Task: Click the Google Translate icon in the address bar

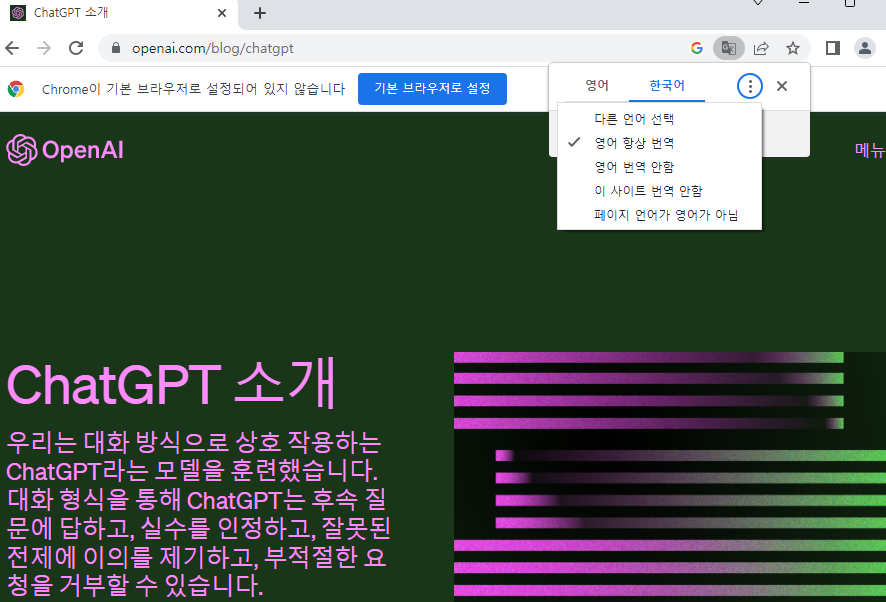Action: click(x=729, y=47)
